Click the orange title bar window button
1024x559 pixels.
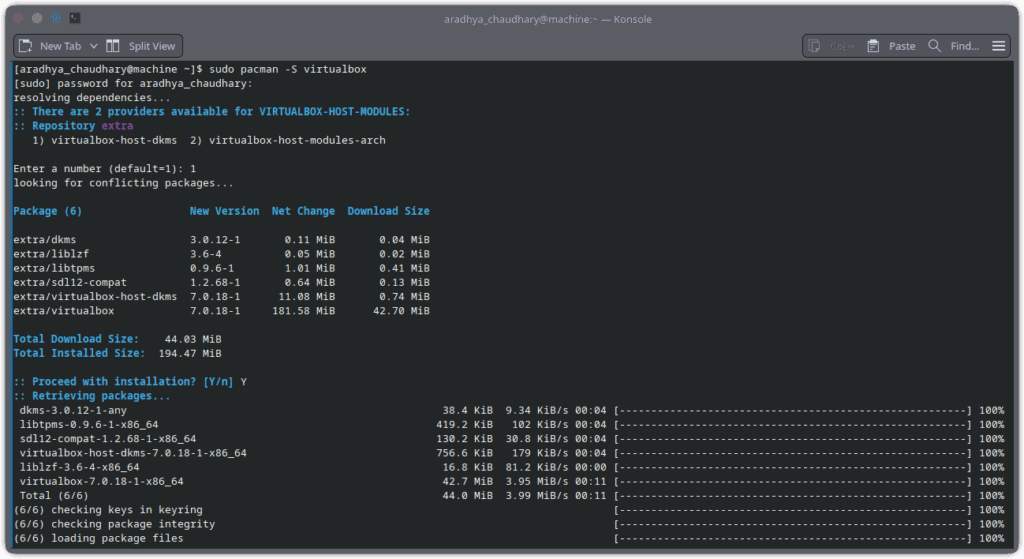pos(37,18)
